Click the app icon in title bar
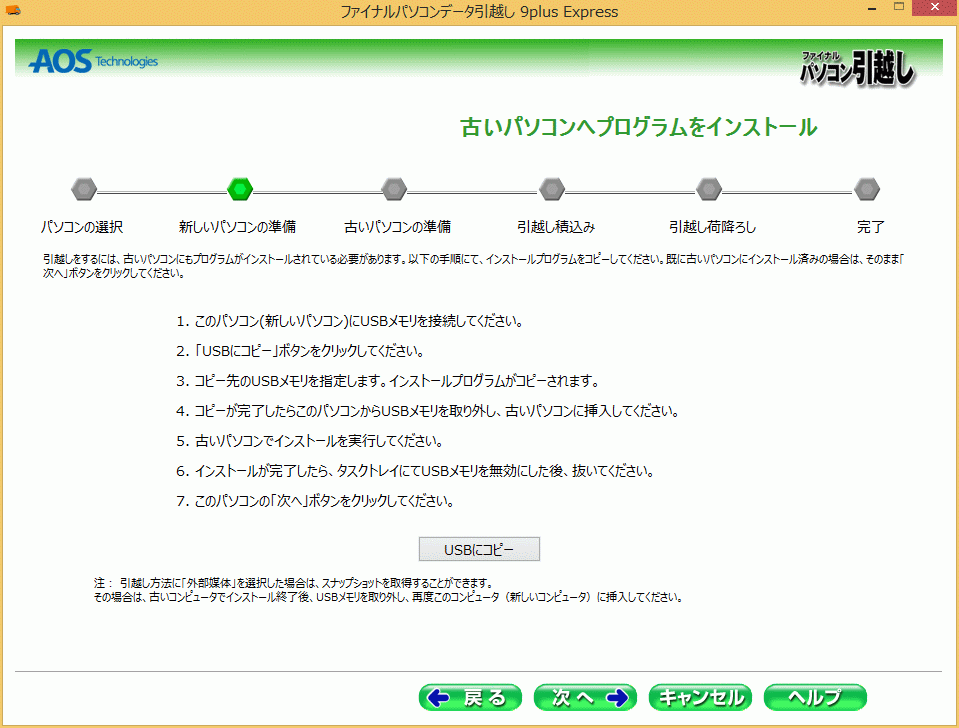Viewport: 959px width, 728px height. tap(12, 11)
